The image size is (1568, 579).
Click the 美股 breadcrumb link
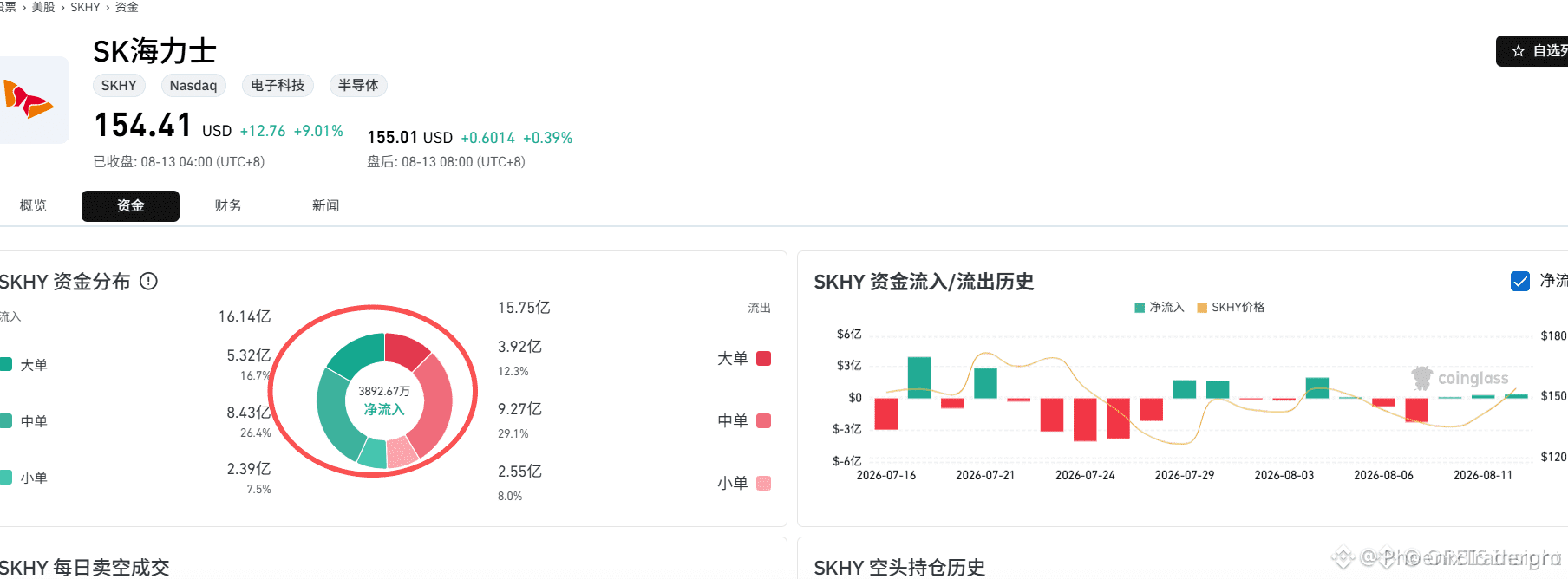coord(43,7)
